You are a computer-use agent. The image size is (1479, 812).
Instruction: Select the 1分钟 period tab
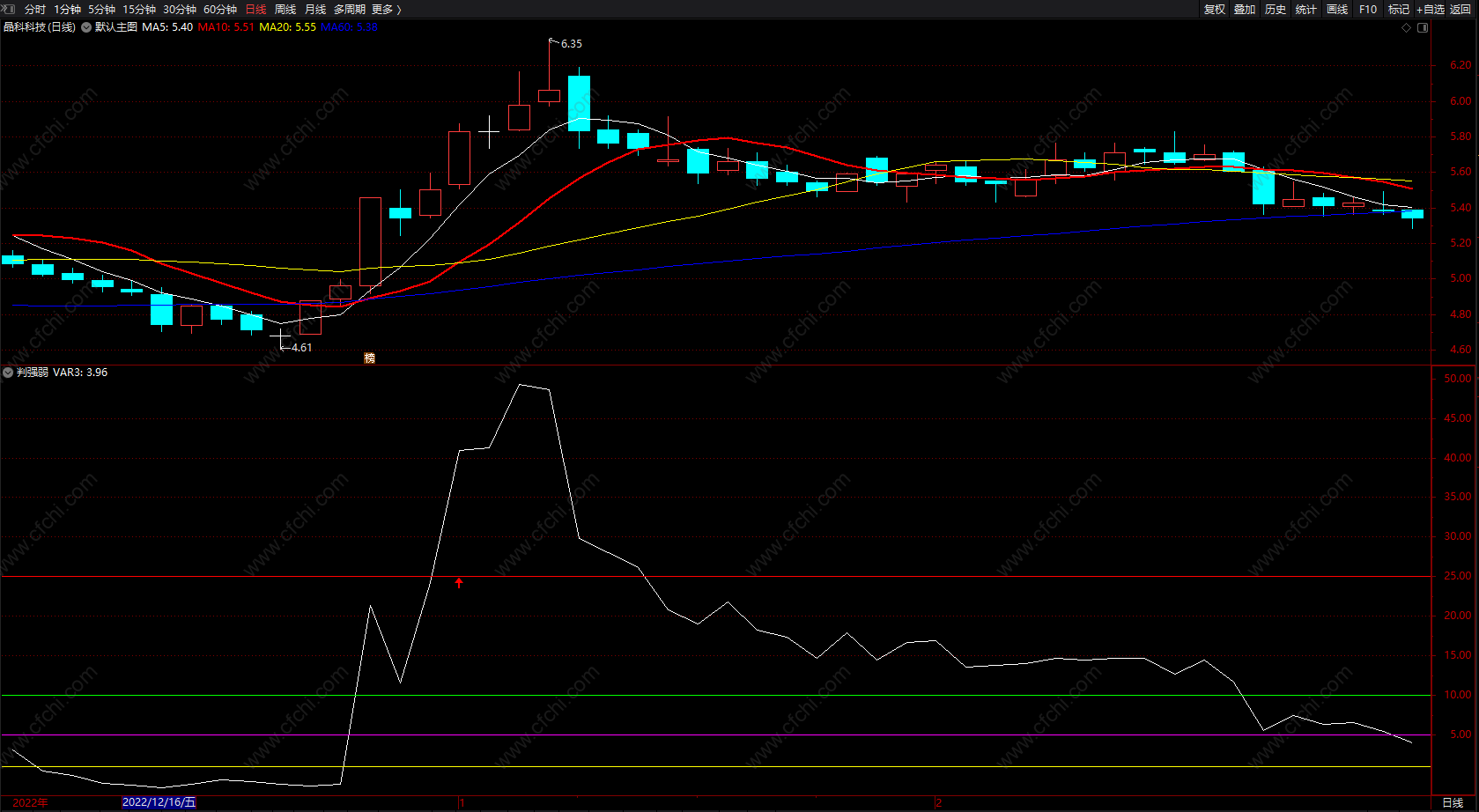point(68,10)
